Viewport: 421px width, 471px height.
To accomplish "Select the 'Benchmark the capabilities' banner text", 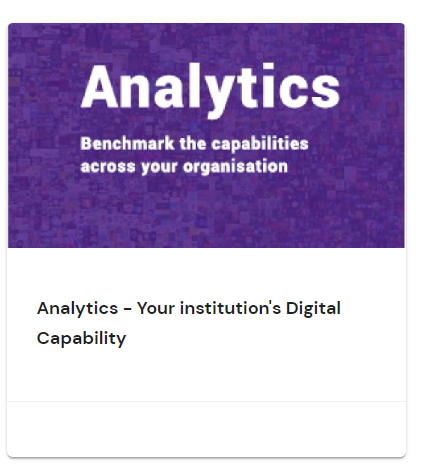I will click(194, 144).
